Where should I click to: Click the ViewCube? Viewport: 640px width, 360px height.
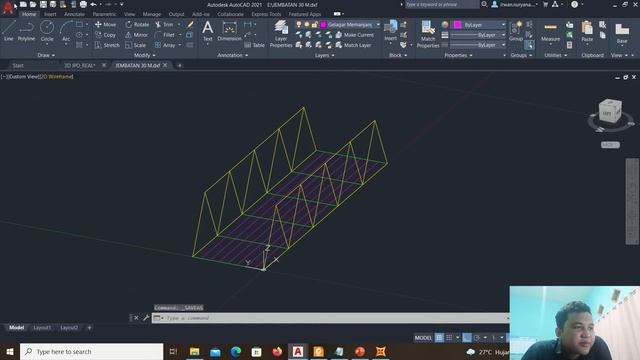[610, 111]
